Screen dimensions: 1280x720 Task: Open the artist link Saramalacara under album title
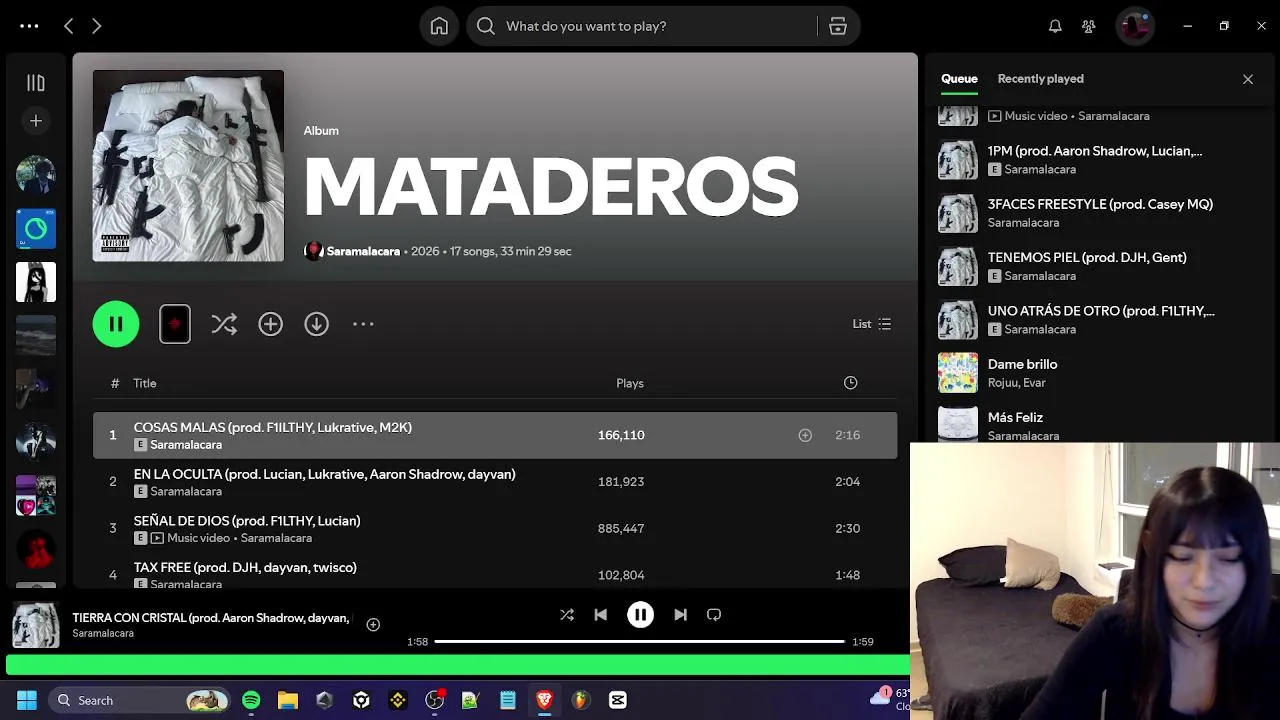pyautogui.click(x=363, y=251)
